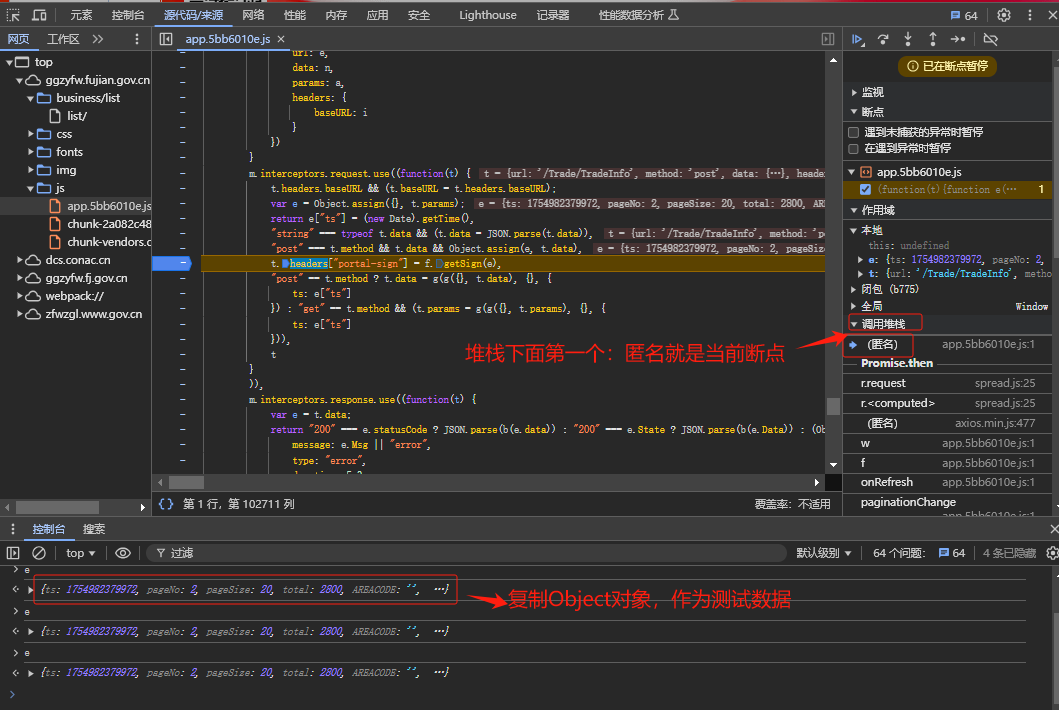Viewport: 1059px width, 710px height.
Task: Open DevTools settings gear
Action: point(1004,15)
